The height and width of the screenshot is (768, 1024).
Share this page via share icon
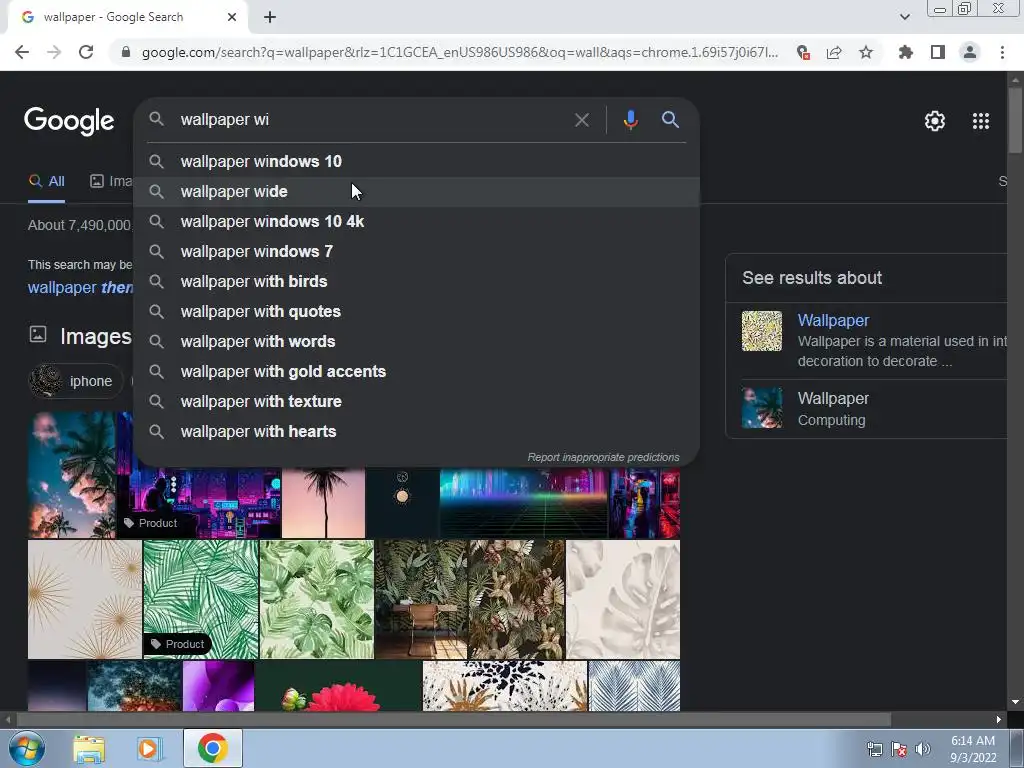pos(834,52)
